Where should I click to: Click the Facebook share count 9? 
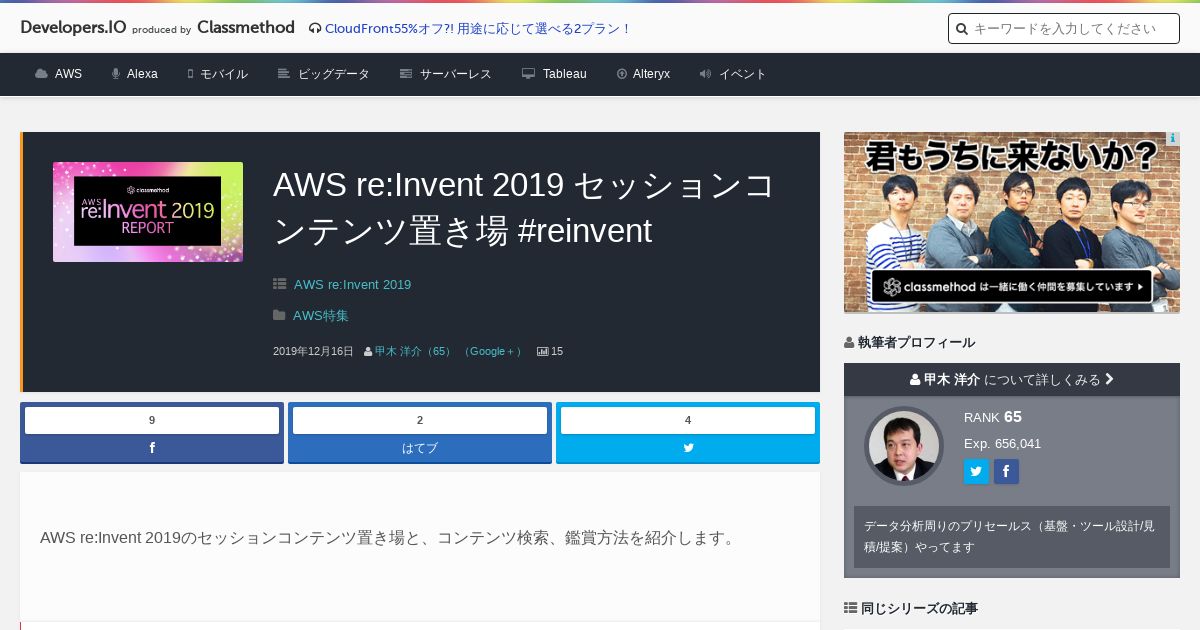(x=152, y=420)
